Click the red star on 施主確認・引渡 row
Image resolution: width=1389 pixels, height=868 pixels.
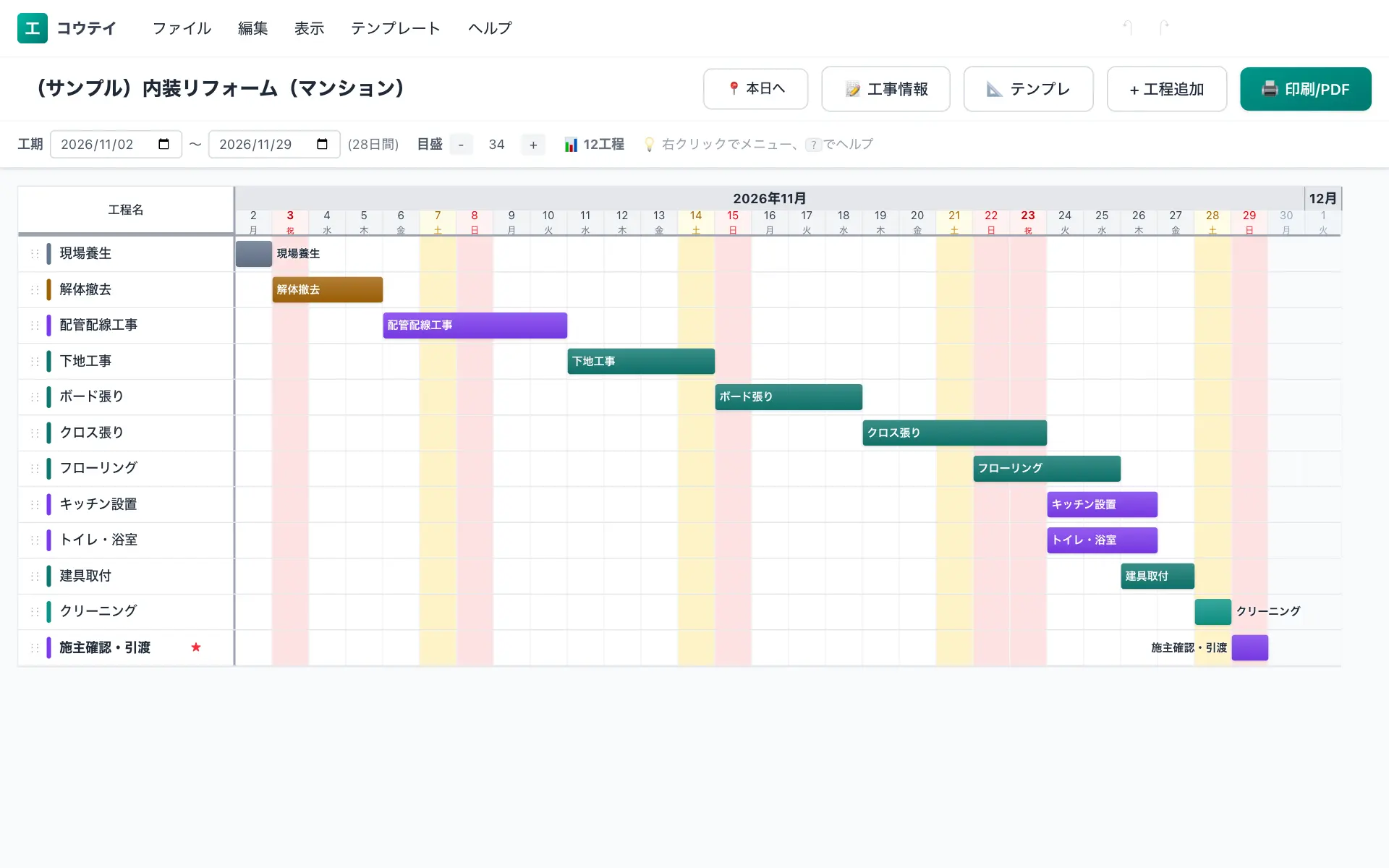pos(196,647)
